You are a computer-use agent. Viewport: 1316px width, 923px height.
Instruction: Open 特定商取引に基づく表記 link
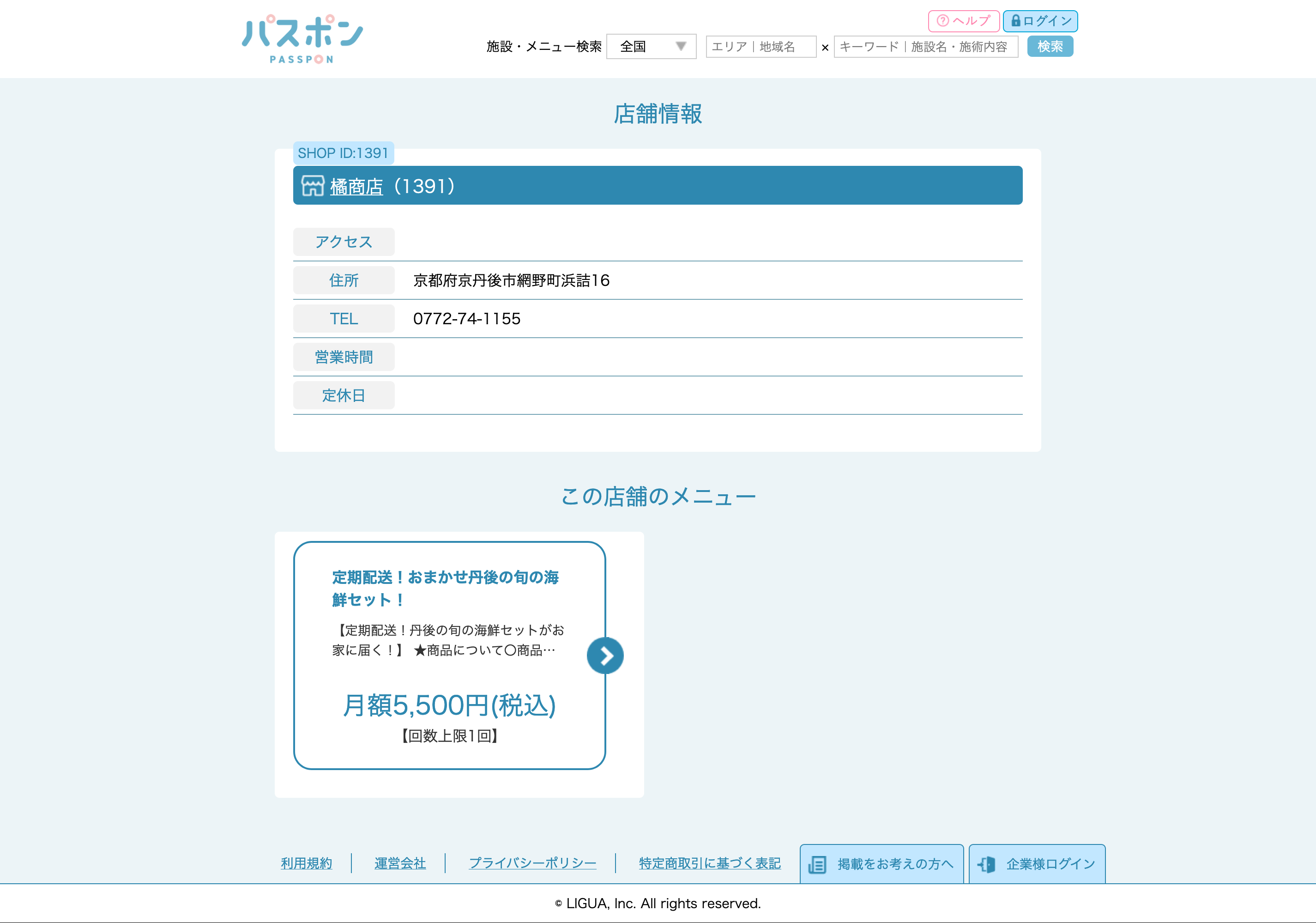pos(710,863)
